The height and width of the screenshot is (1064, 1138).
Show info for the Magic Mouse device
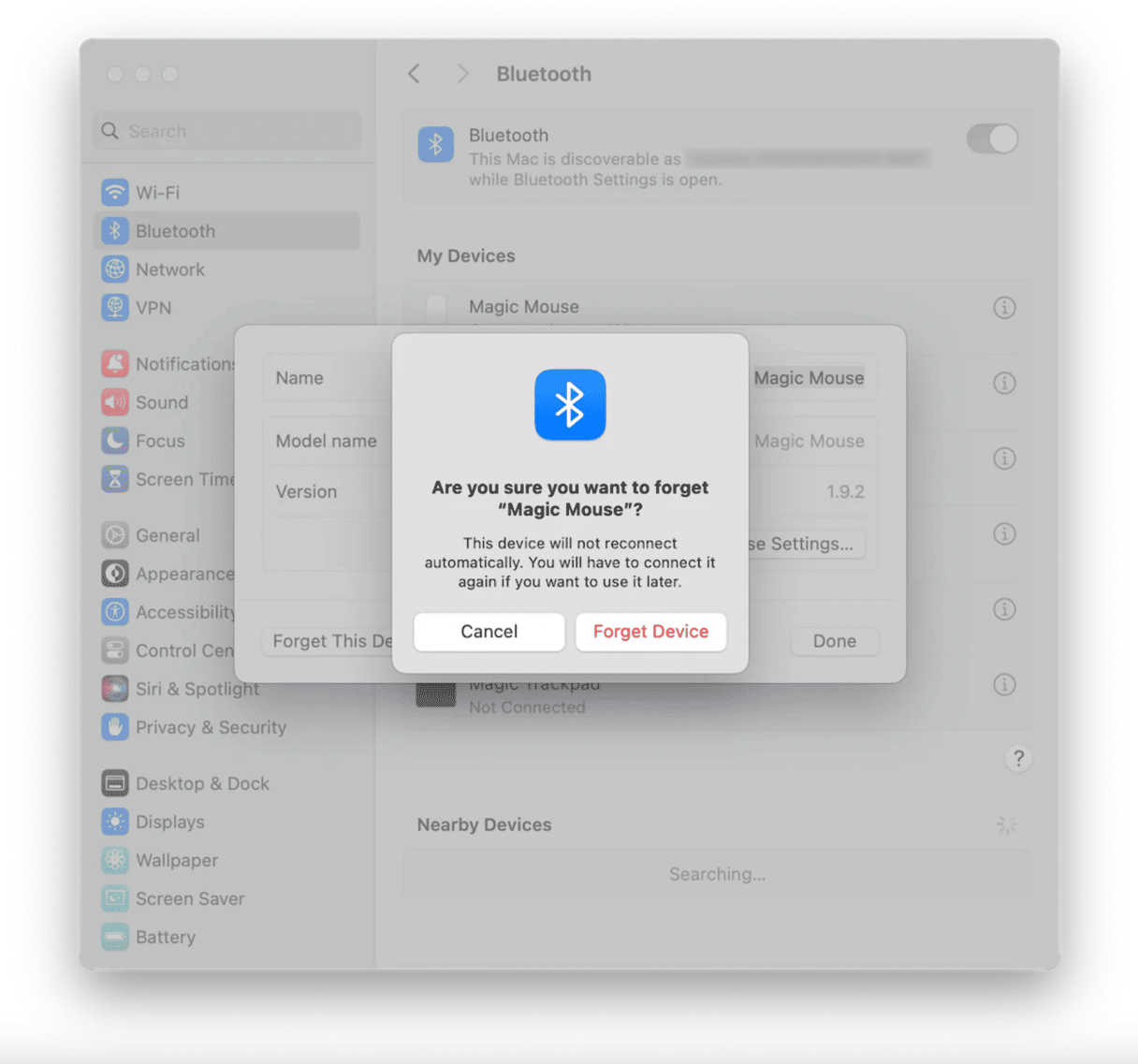tap(1004, 307)
